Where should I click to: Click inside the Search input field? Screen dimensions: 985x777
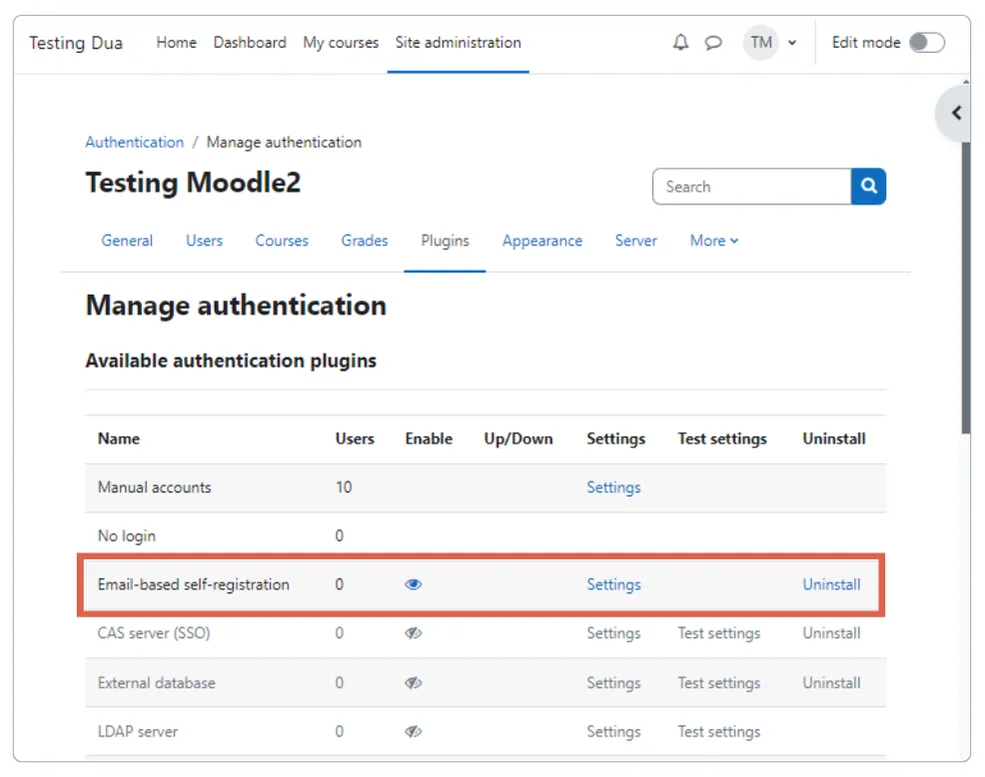750,186
